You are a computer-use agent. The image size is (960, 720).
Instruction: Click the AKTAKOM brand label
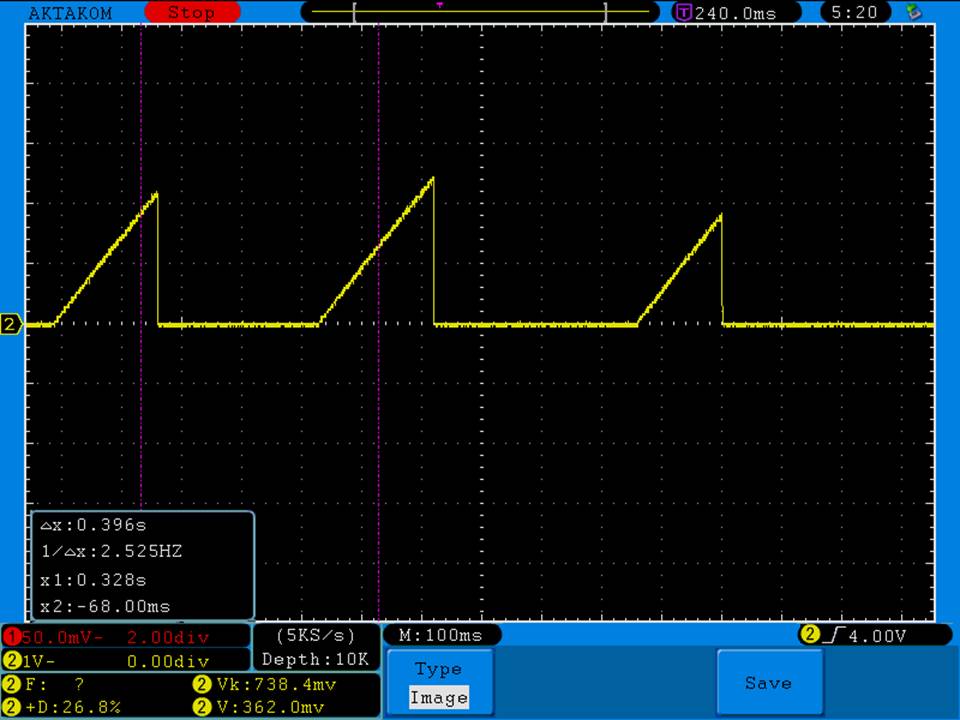70,13
